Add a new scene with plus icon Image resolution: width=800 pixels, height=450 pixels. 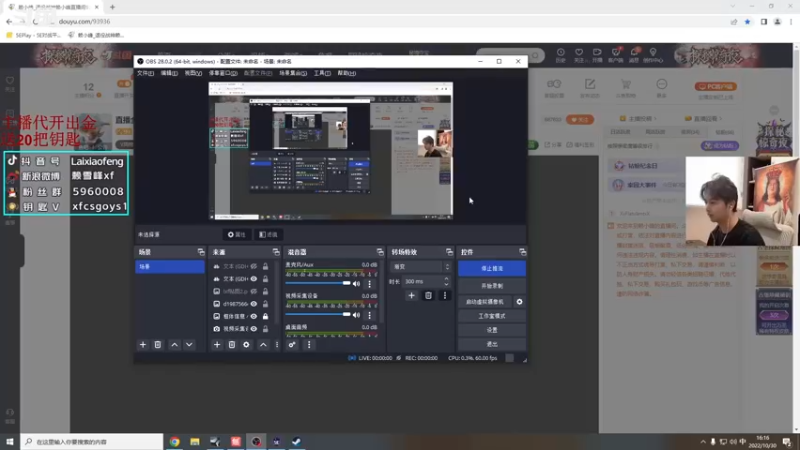[x=143, y=345]
